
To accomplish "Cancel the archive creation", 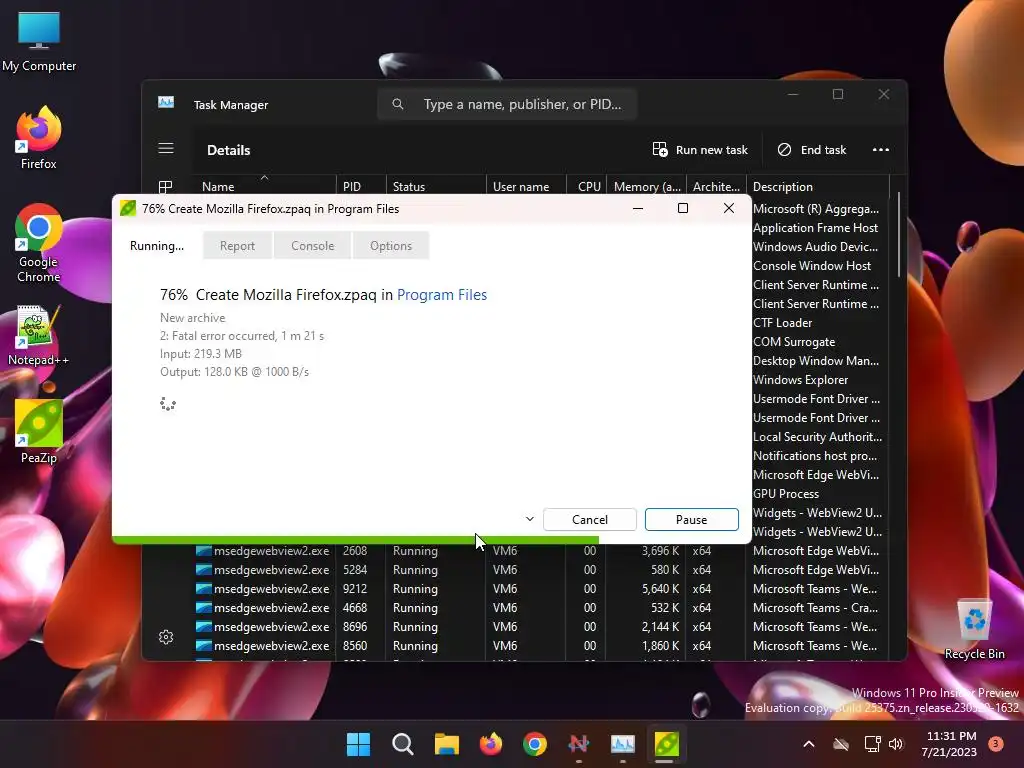I will point(590,519).
